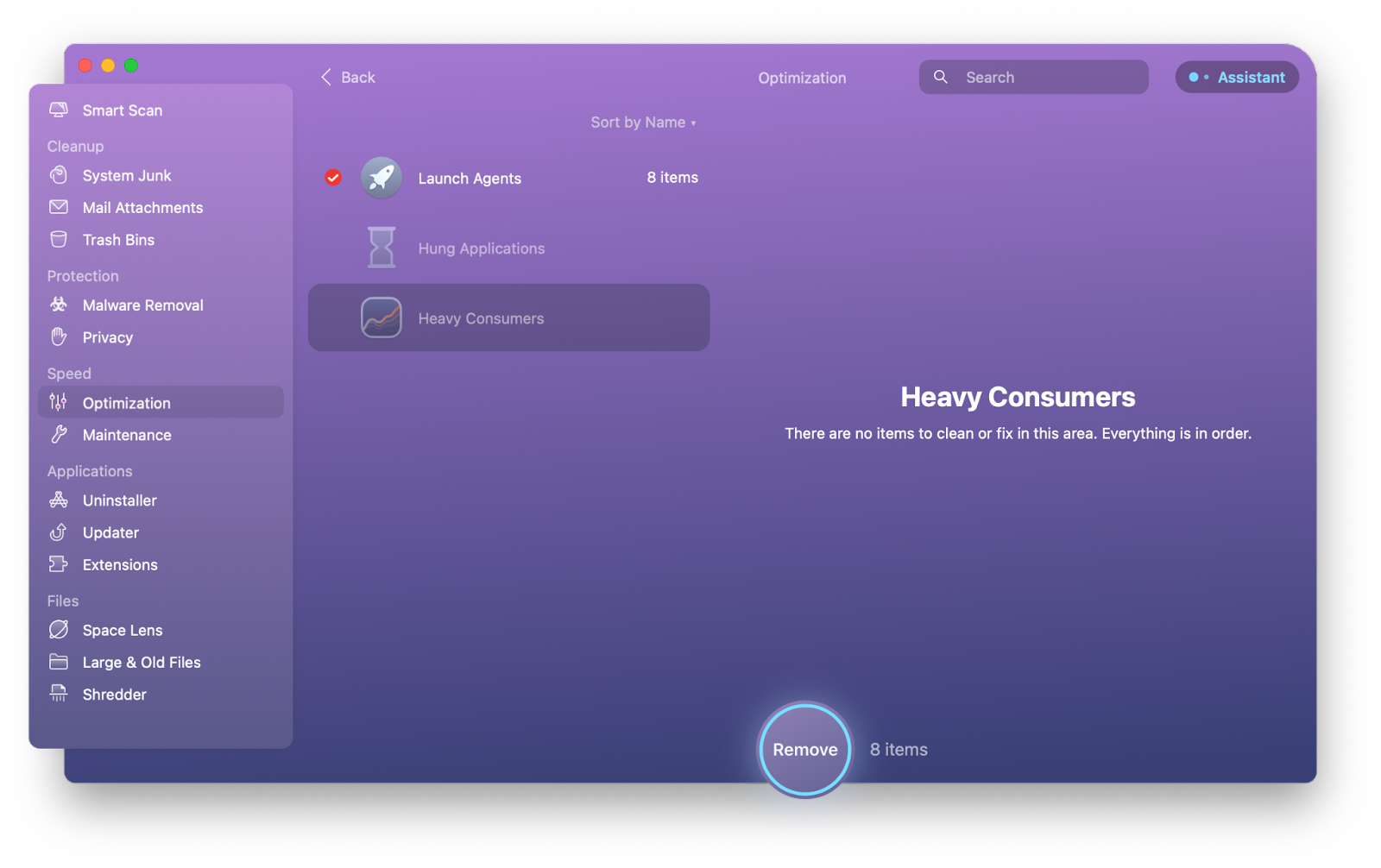Screen dimensions: 1381x868
Task: Click the Large & Old Files folder icon
Action: pos(59,662)
